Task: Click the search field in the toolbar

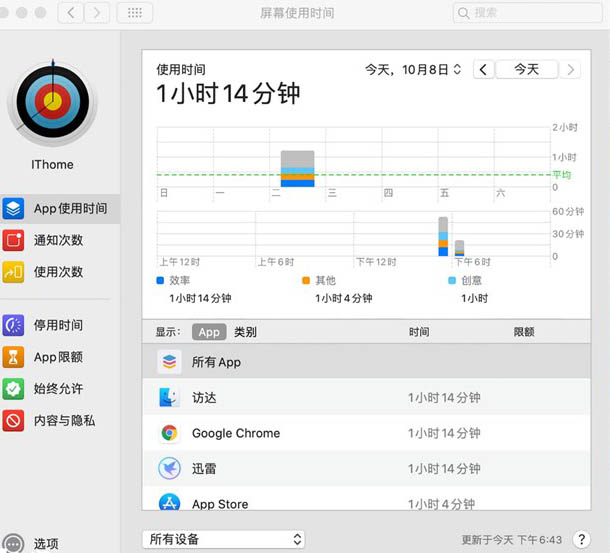Action: pyautogui.click(x=525, y=13)
